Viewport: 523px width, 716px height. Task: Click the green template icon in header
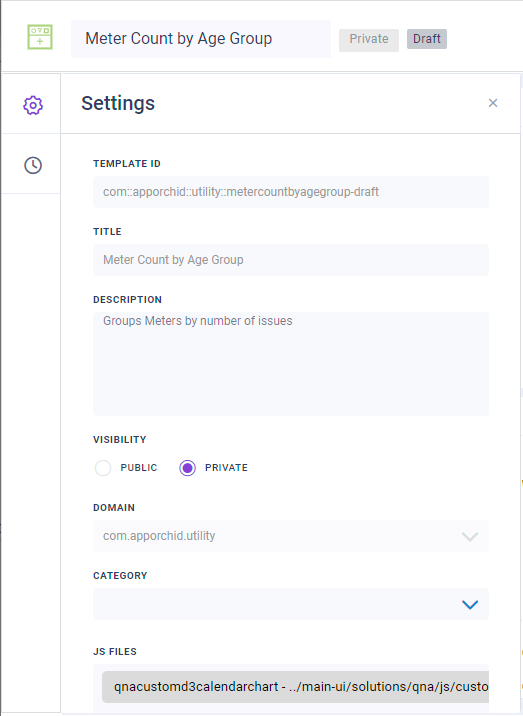tap(40, 37)
